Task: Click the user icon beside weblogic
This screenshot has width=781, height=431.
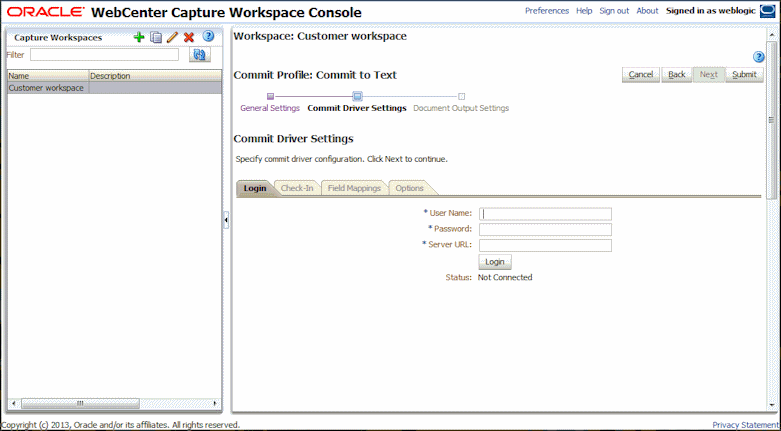Action: point(768,11)
